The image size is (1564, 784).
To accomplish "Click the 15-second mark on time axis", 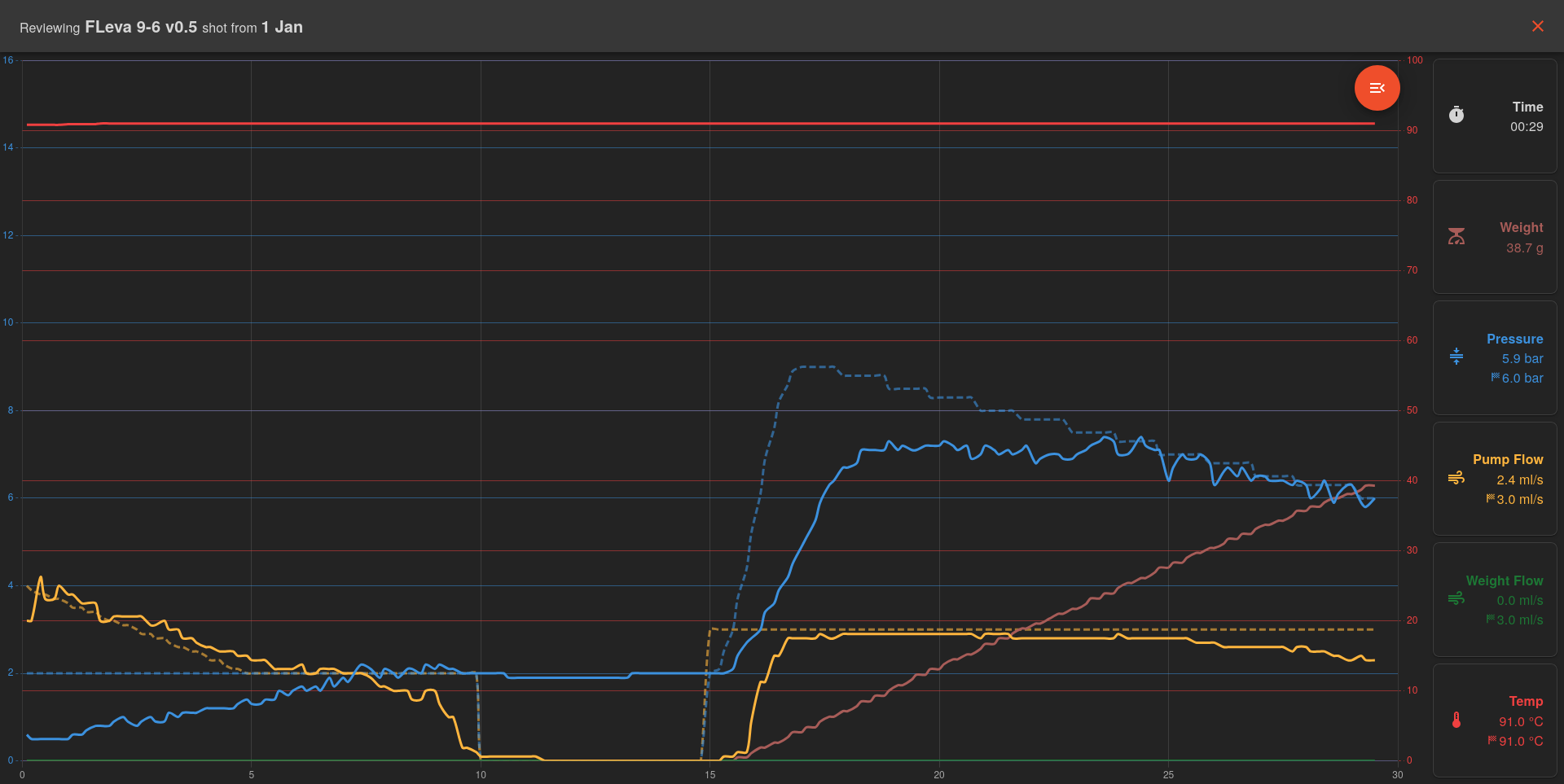I will click(710, 774).
